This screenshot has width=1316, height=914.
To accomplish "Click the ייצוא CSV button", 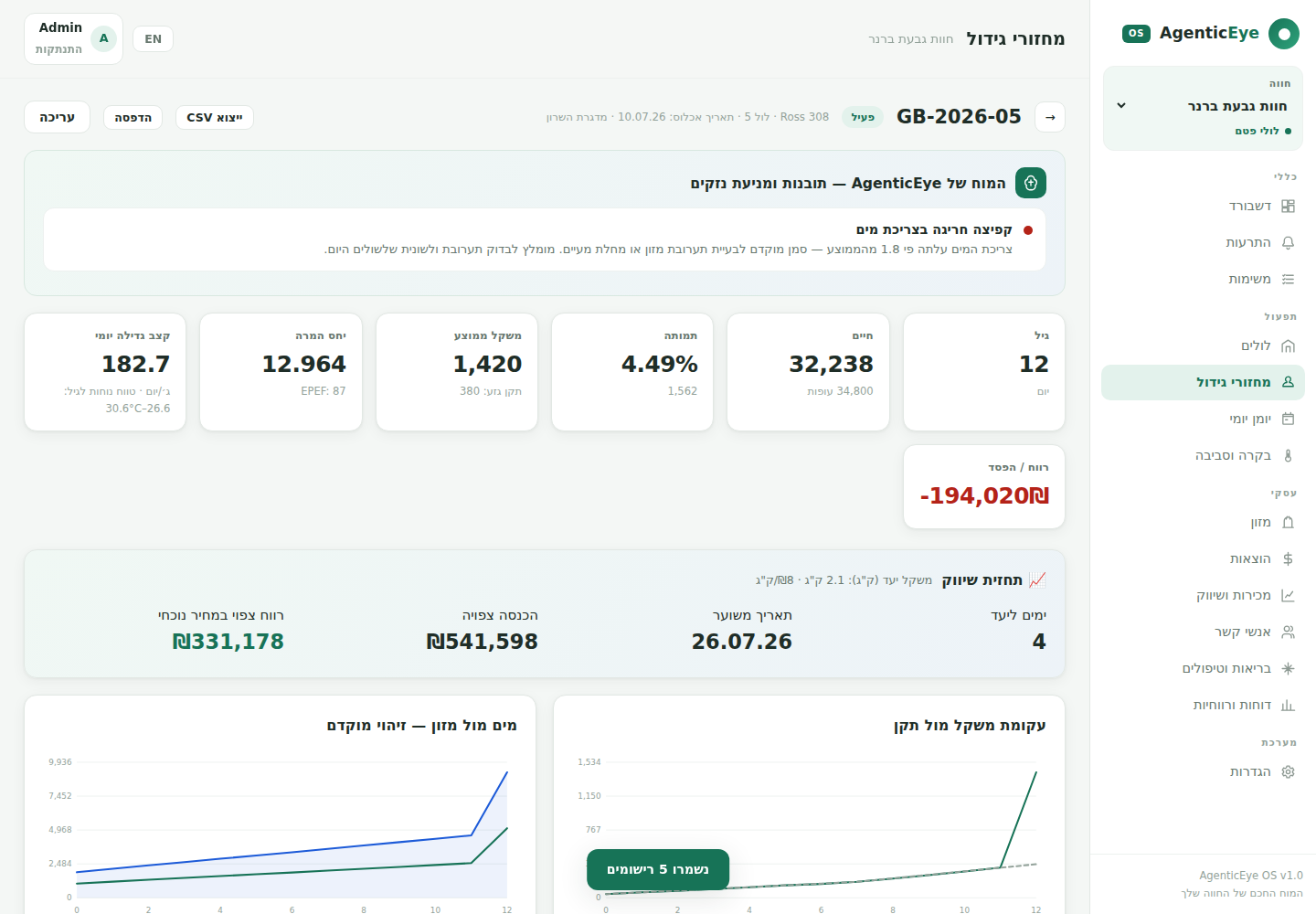I will (x=215, y=117).
